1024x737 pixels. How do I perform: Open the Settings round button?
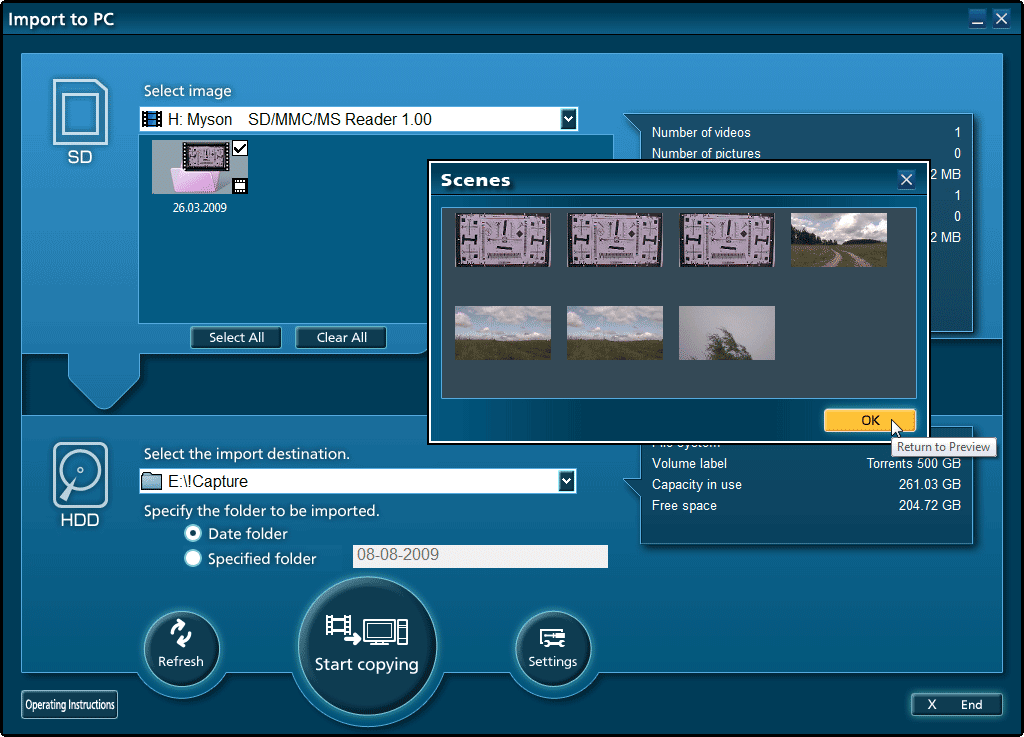(552, 648)
